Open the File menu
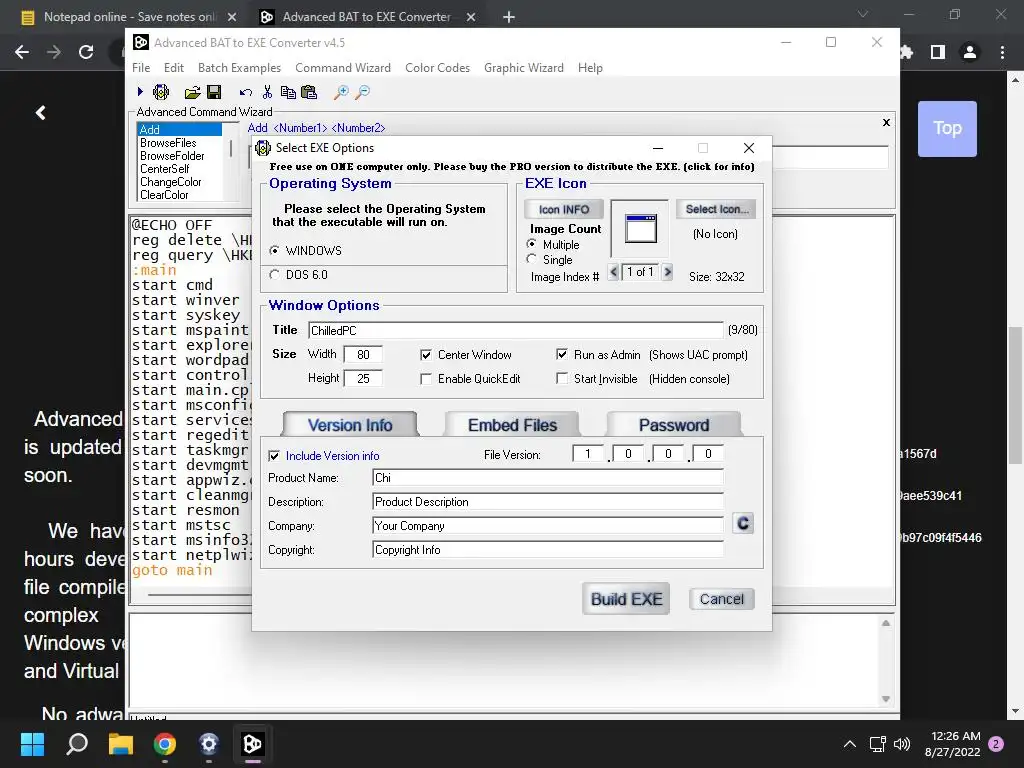 [141, 68]
